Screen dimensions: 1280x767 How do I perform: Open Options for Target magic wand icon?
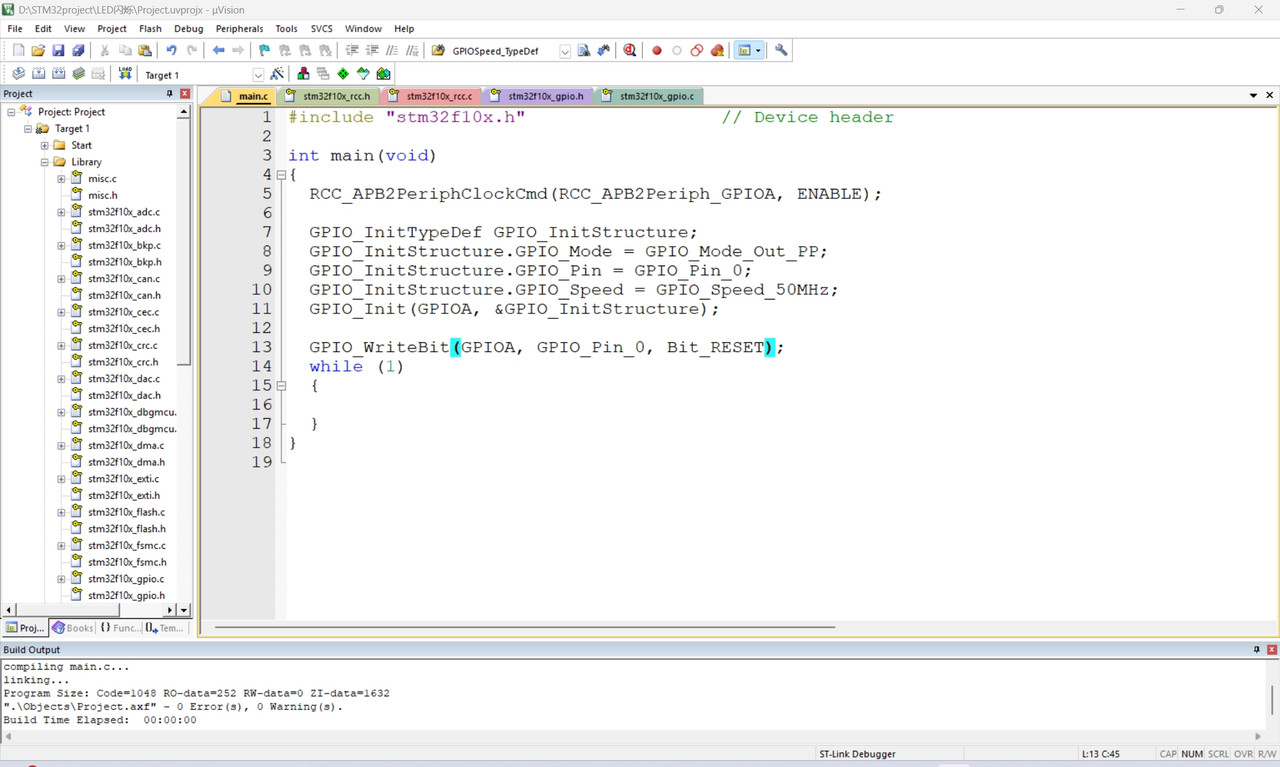click(x=277, y=74)
